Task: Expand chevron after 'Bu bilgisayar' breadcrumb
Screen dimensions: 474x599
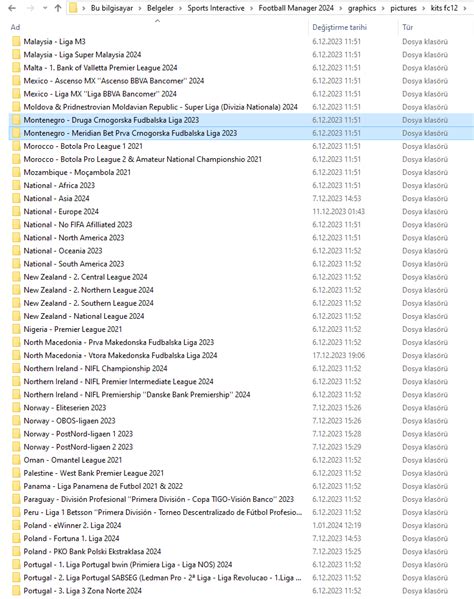Action: [140, 8]
